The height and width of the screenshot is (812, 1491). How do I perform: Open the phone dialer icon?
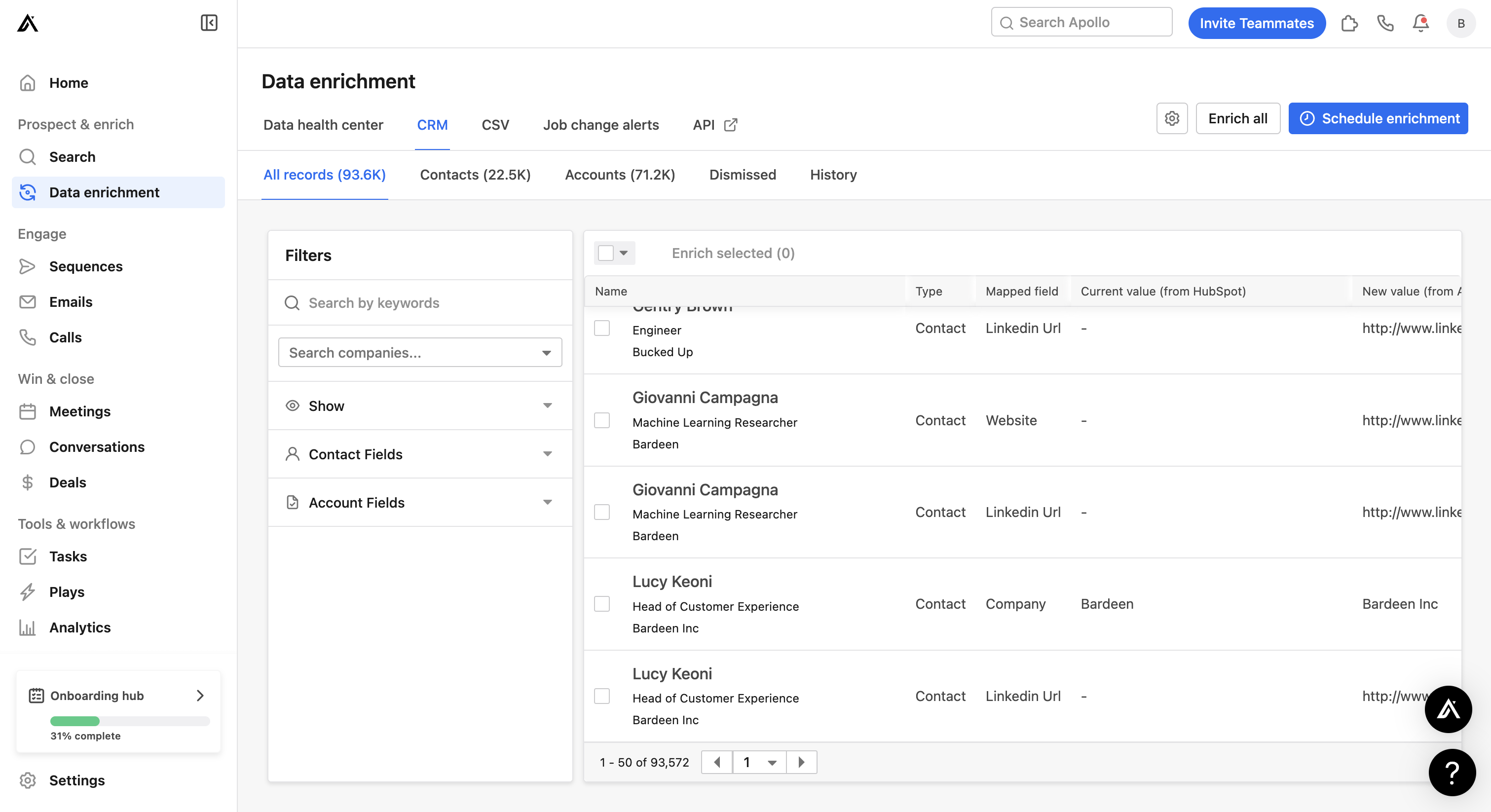pos(1384,23)
